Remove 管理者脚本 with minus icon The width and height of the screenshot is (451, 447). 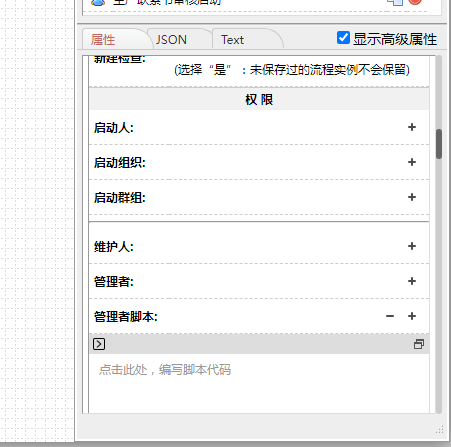click(x=390, y=316)
